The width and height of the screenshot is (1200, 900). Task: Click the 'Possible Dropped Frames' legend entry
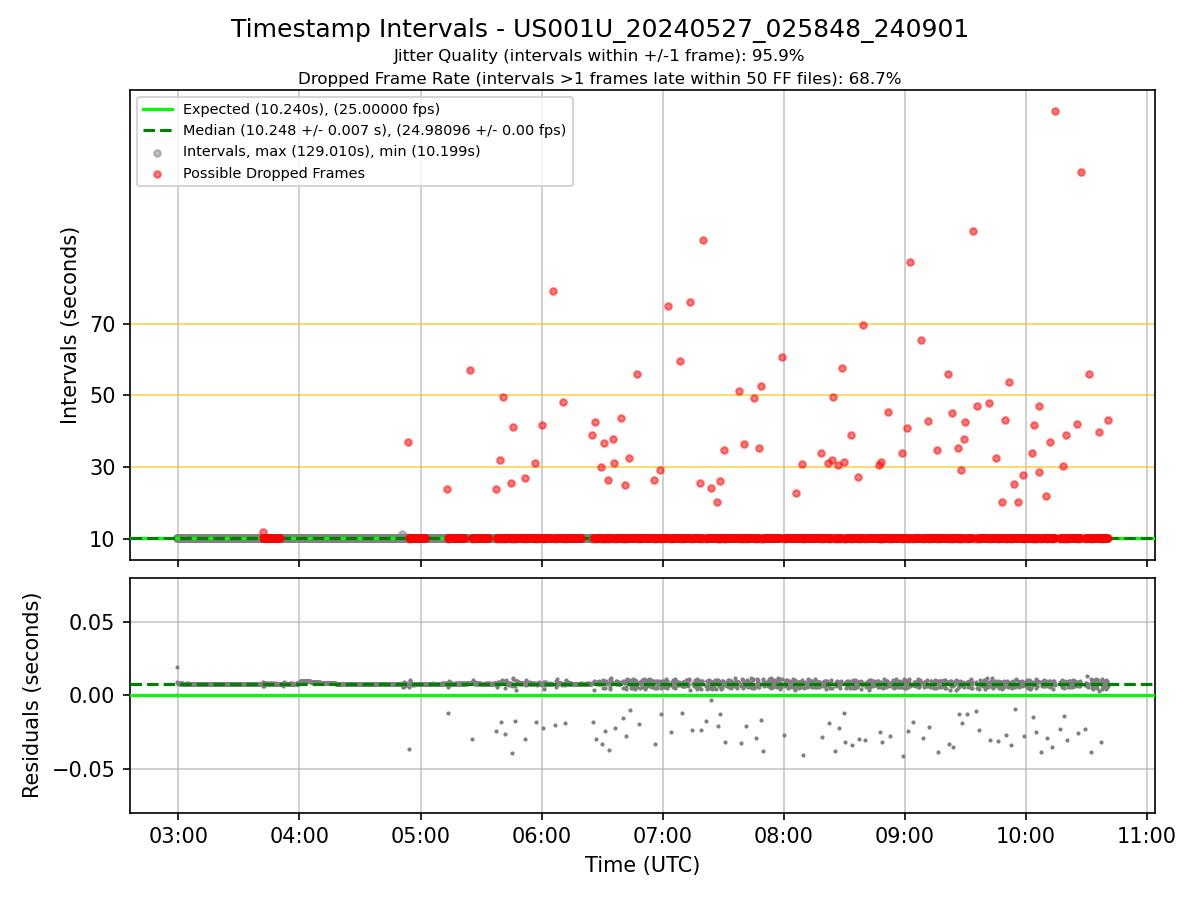(273, 173)
